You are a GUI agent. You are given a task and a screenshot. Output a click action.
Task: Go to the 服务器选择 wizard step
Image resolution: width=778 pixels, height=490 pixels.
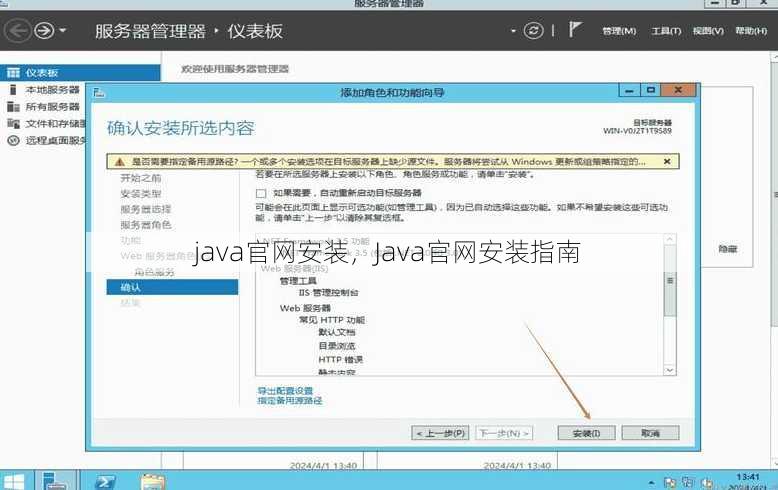pyautogui.click(x=146, y=209)
